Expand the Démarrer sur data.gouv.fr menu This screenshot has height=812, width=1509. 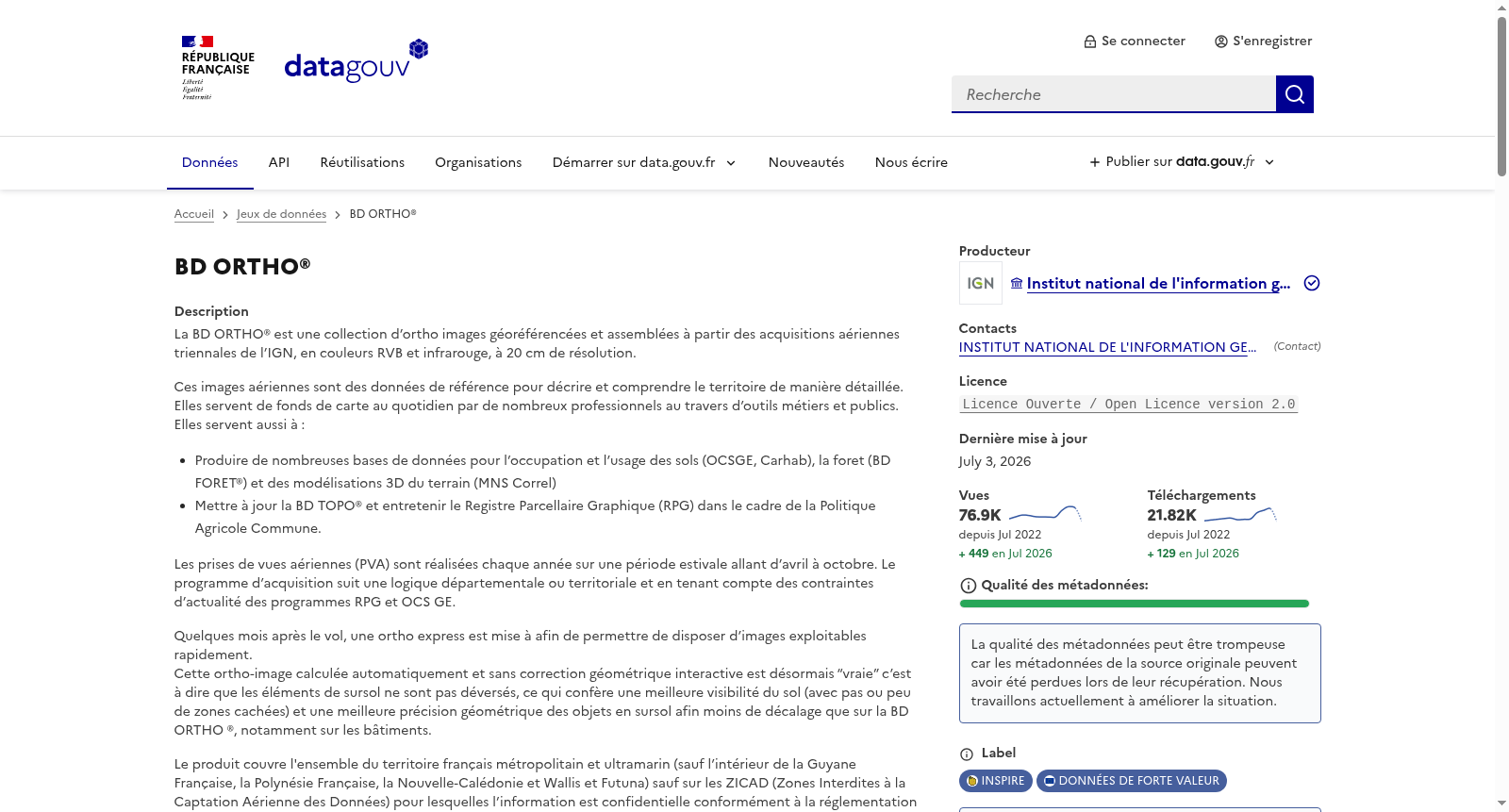[x=644, y=162]
